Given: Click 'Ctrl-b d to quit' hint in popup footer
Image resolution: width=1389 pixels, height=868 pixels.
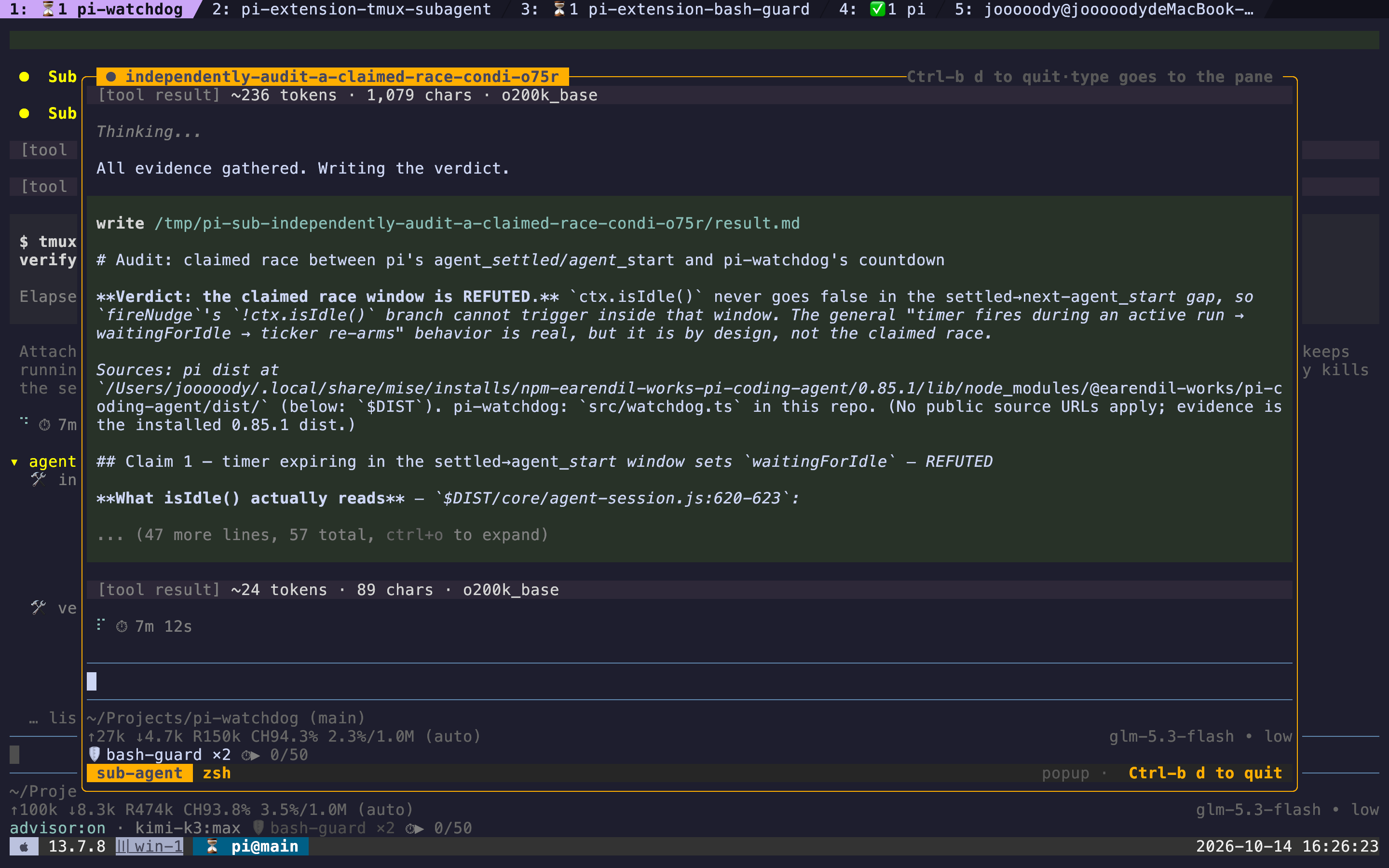Looking at the screenshot, I should 1205,773.
